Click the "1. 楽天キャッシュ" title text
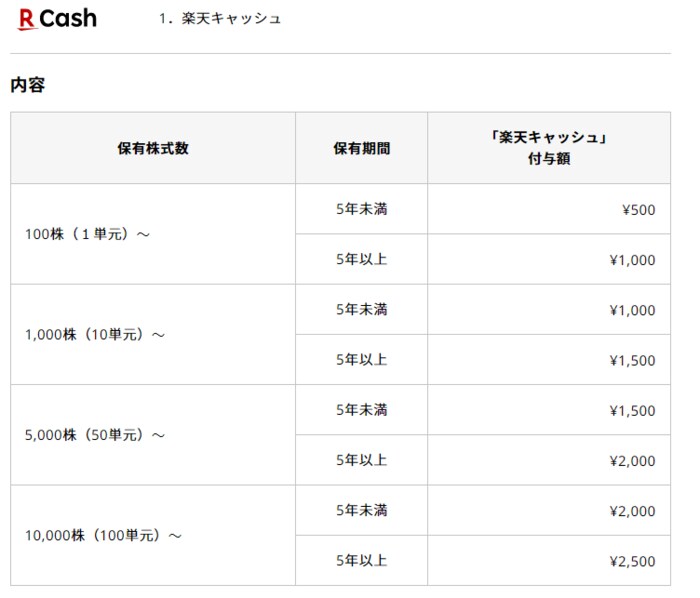The width and height of the screenshot is (700, 598). 219,19
